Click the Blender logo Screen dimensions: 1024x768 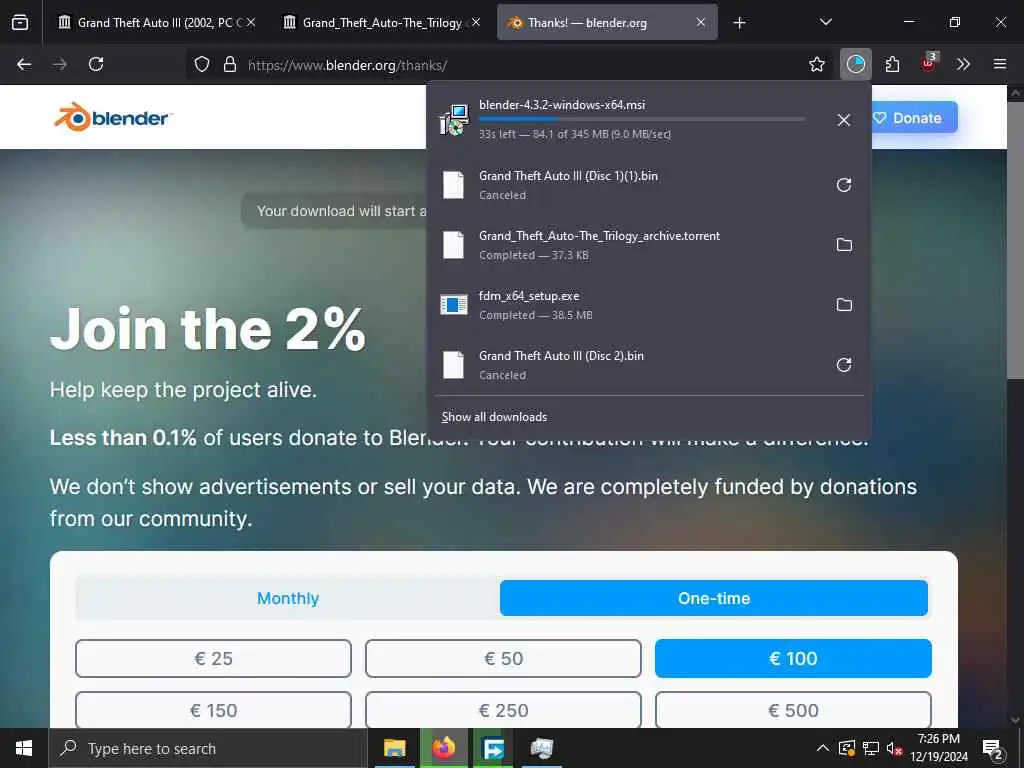(112, 118)
